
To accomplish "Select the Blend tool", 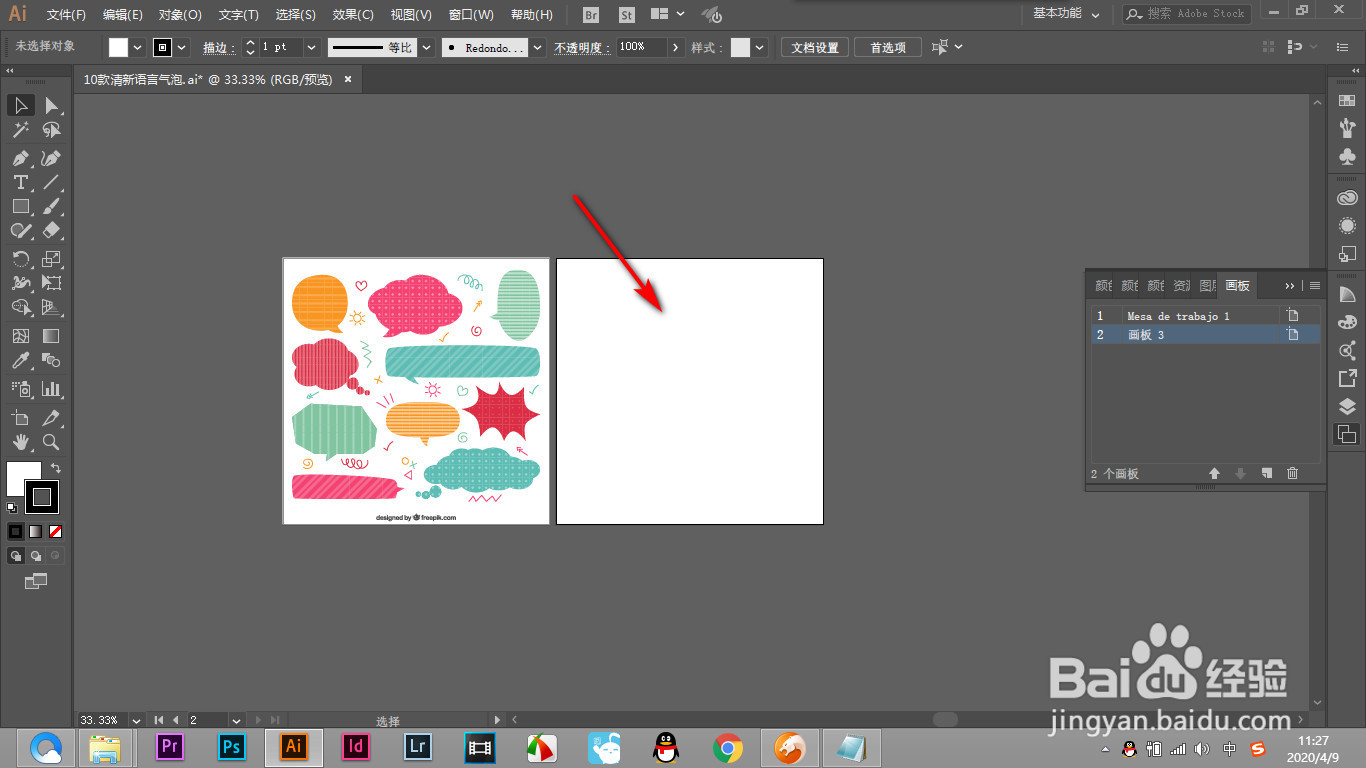I will pyautogui.click(x=51, y=360).
